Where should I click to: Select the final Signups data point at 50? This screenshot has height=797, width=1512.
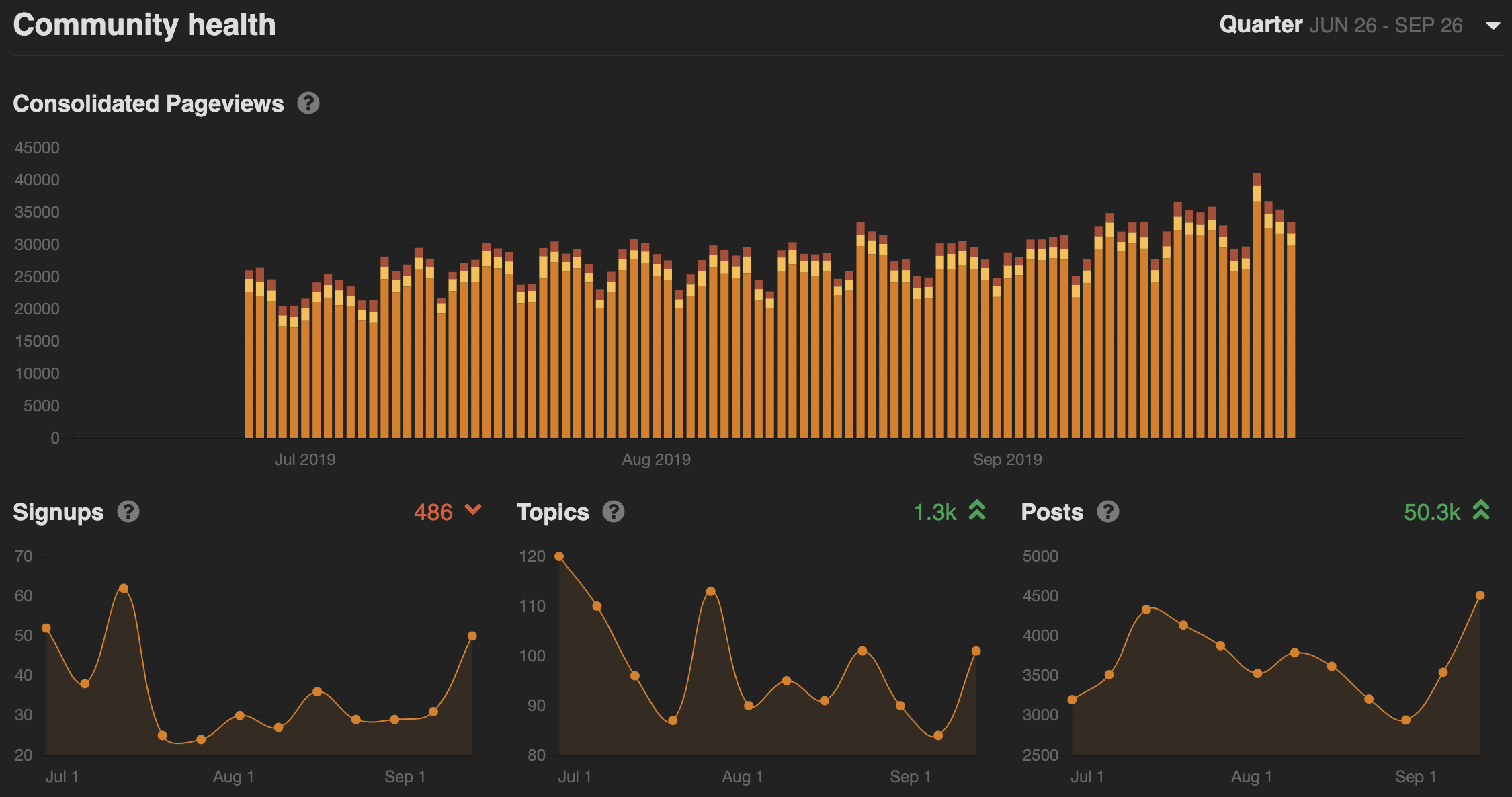[472, 636]
